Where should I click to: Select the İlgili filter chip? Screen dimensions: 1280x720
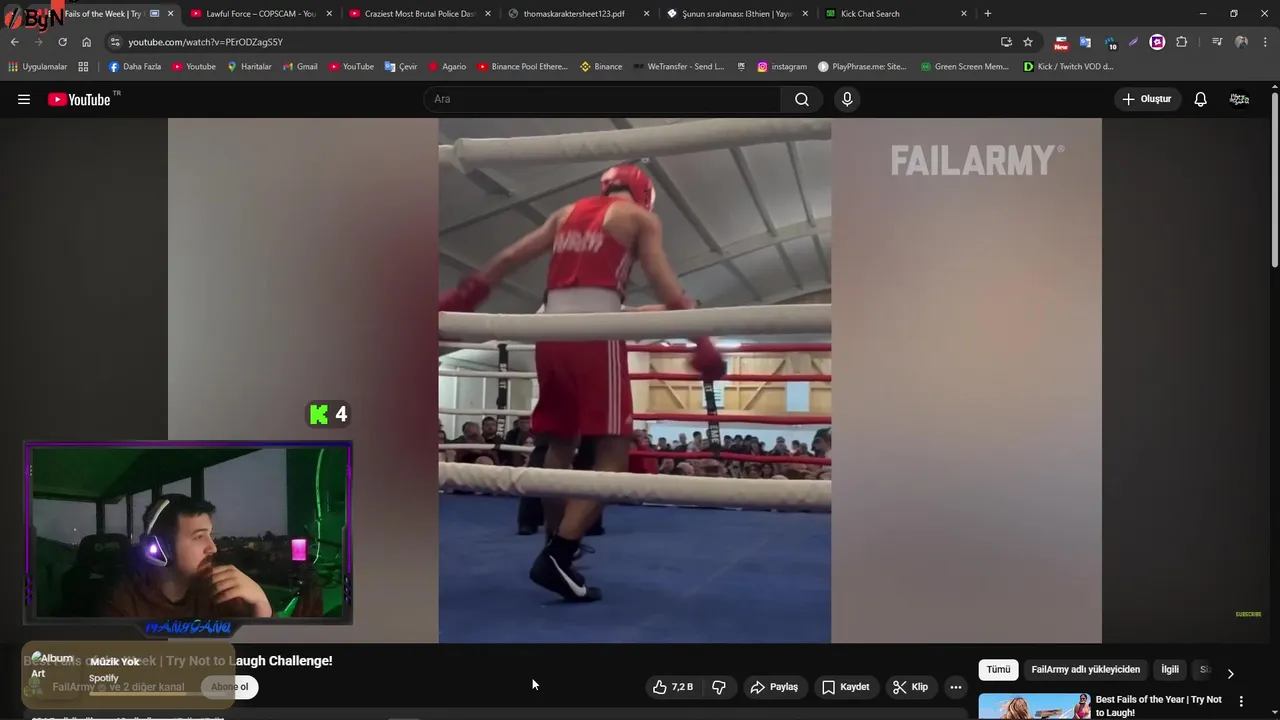pos(1170,670)
